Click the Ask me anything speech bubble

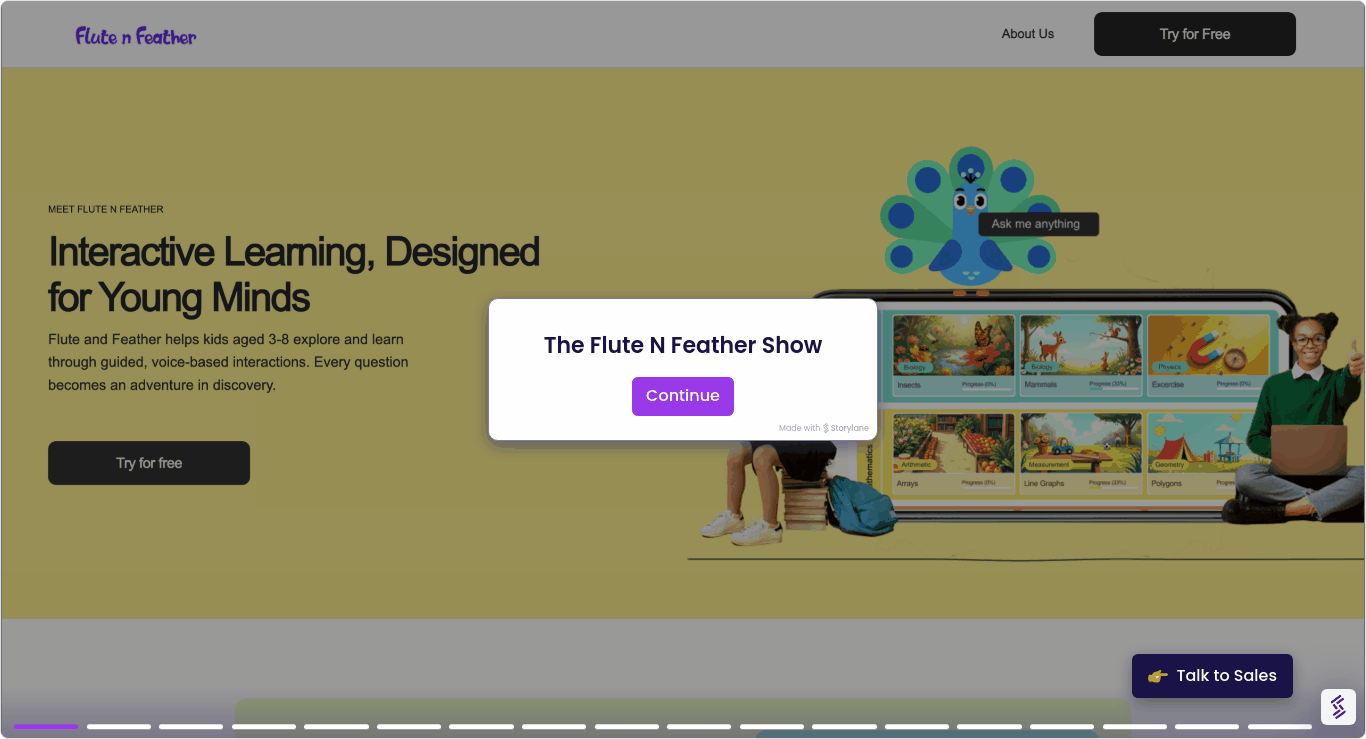coord(1038,223)
